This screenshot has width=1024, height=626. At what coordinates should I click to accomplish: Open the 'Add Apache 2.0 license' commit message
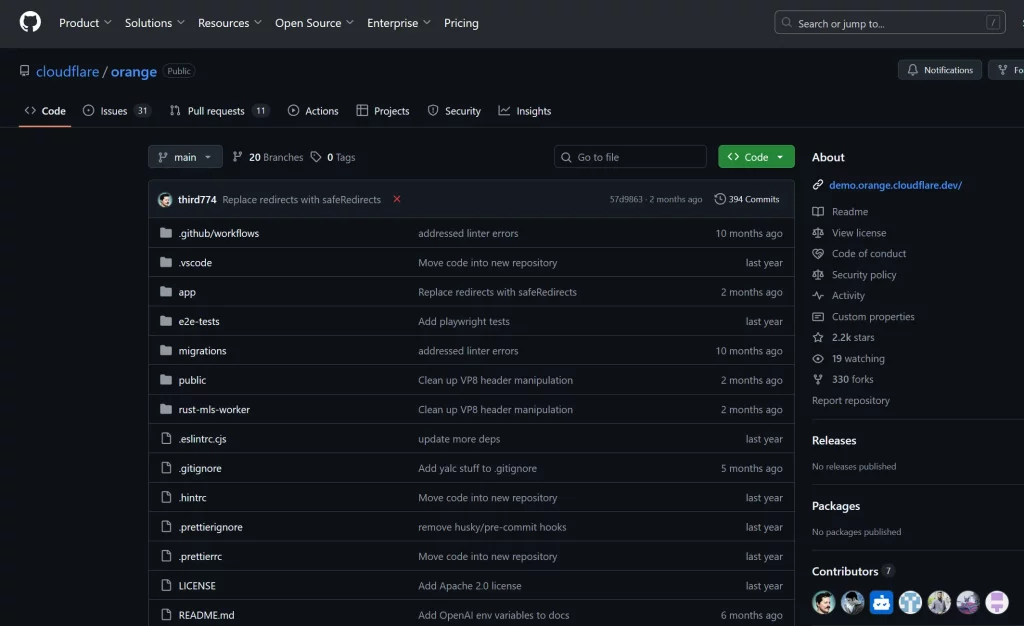pyautogui.click(x=470, y=586)
